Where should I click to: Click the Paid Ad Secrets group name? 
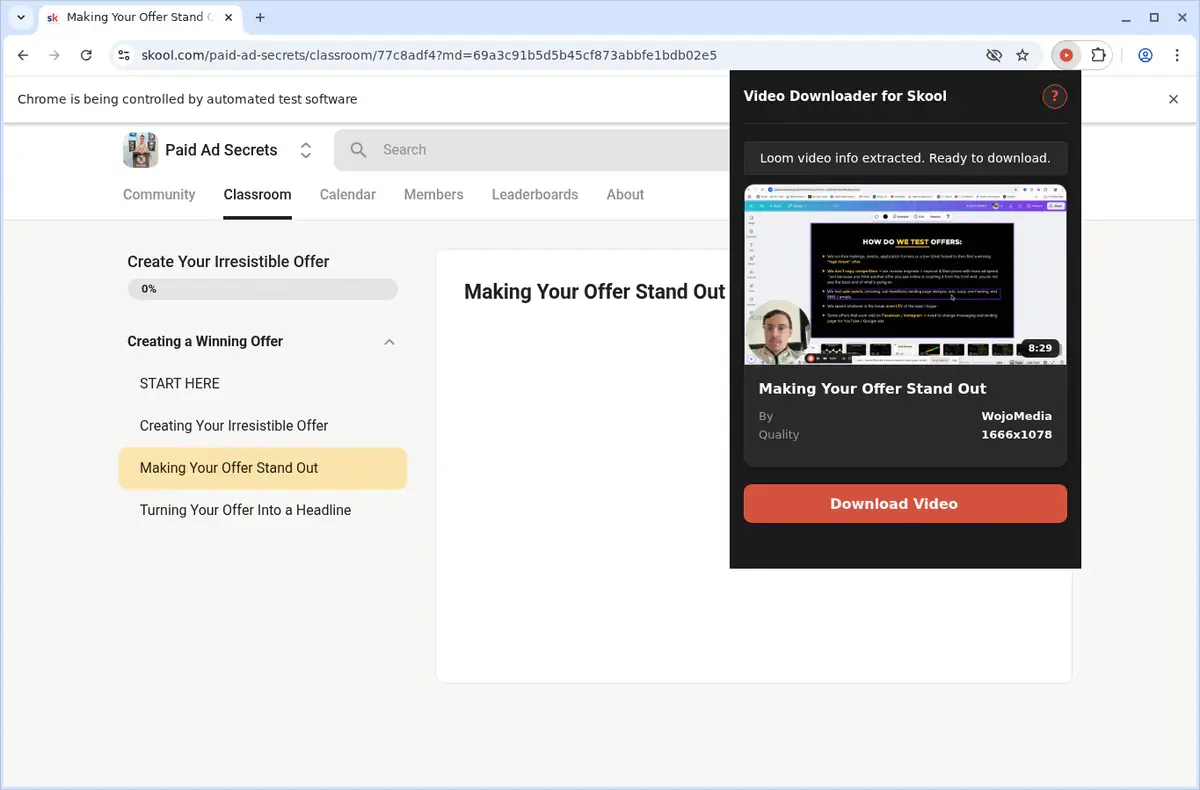point(221,150)
